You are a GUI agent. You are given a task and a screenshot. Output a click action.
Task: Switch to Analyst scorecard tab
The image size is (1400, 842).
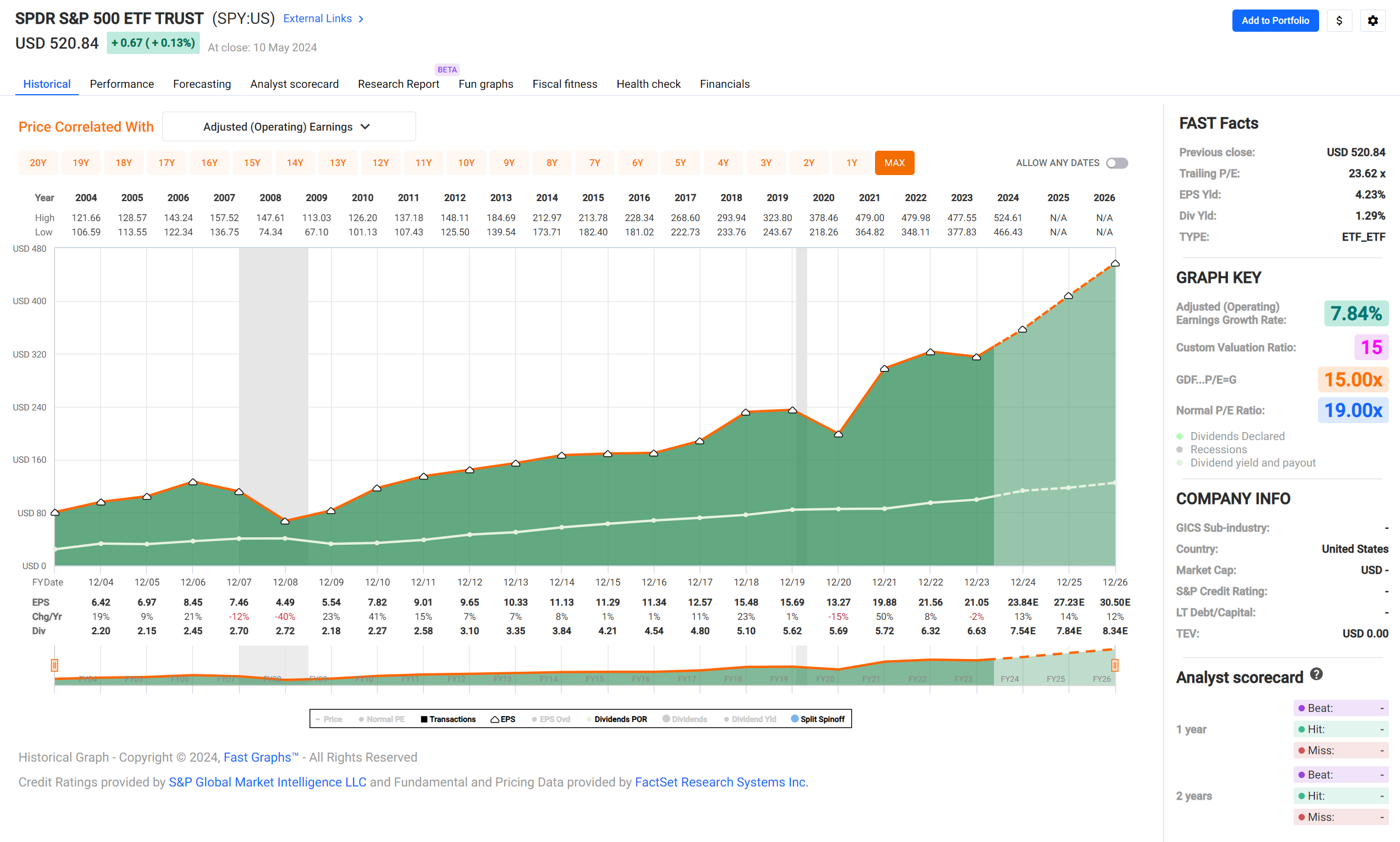[x=294, y=84]
